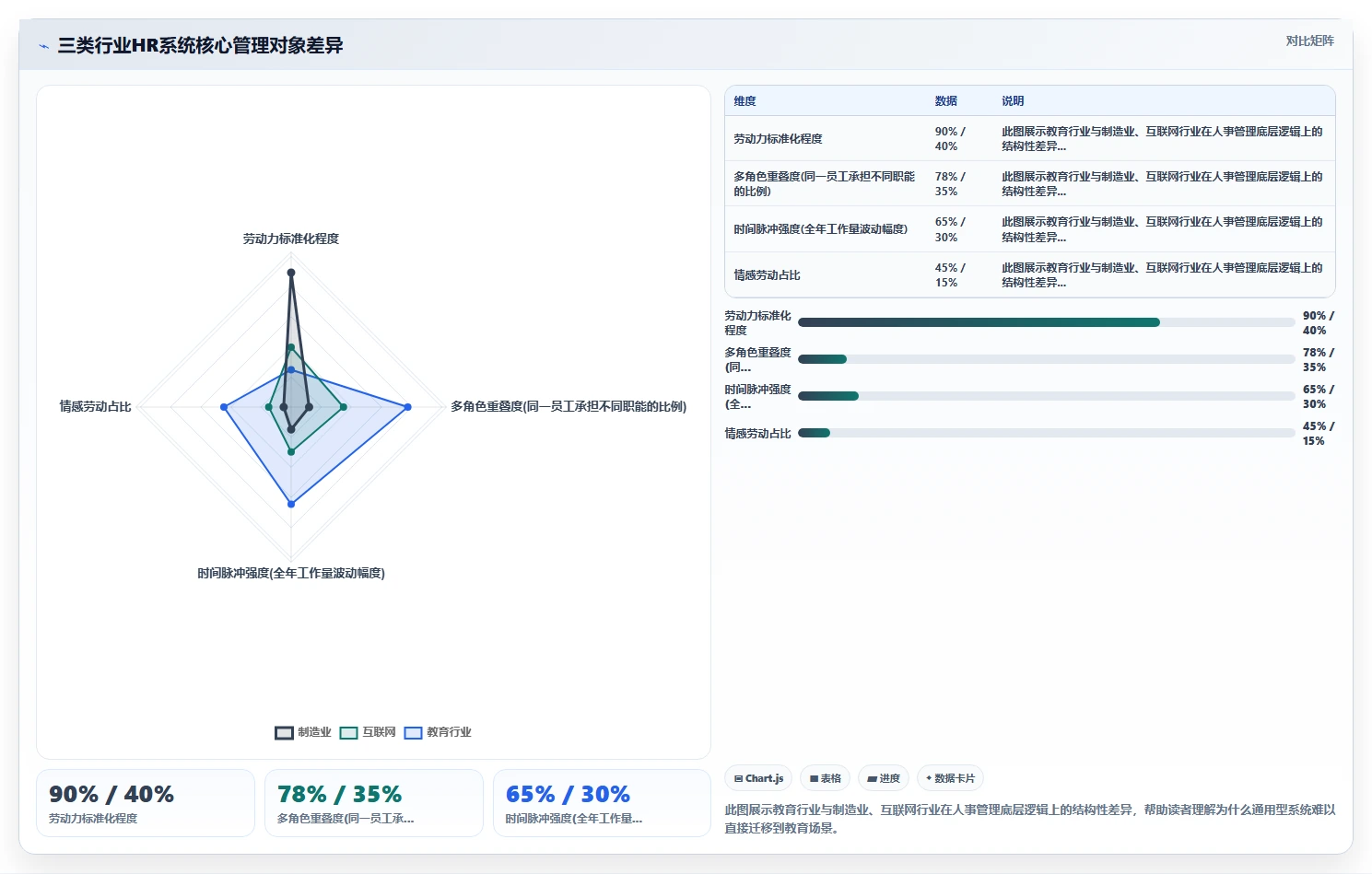Click the 说明 column header

(1013, 101)
